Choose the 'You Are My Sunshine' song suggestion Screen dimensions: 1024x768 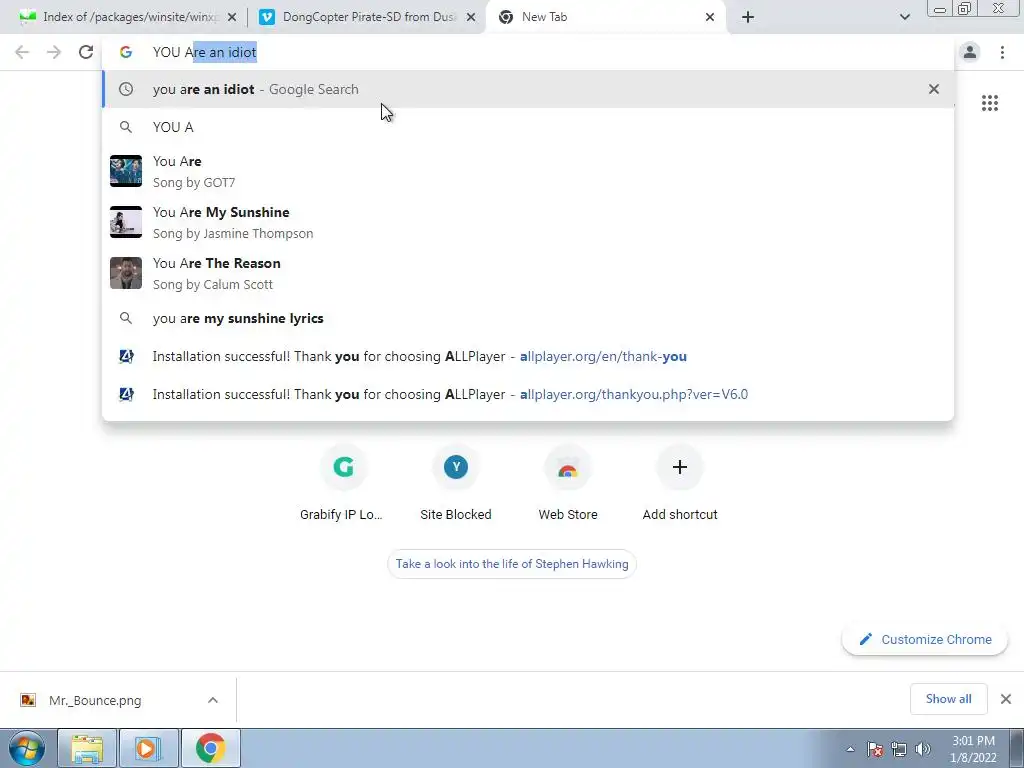[x=528, y=222]
